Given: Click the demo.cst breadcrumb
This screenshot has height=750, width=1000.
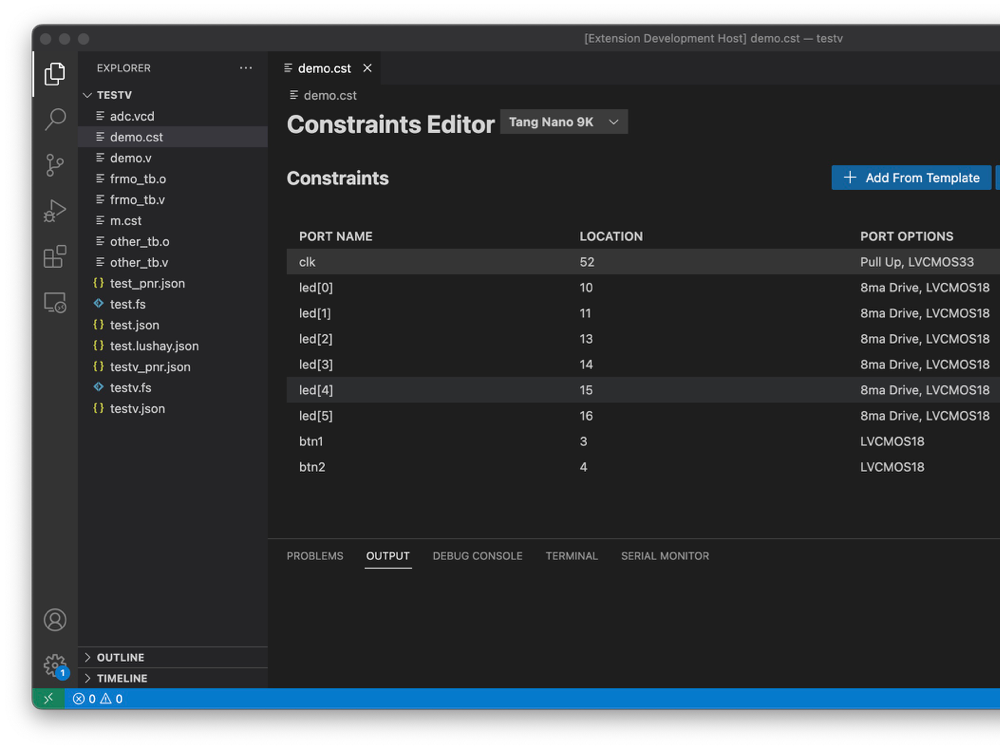Looking at the screenshot, I should [x=330, y=95].
